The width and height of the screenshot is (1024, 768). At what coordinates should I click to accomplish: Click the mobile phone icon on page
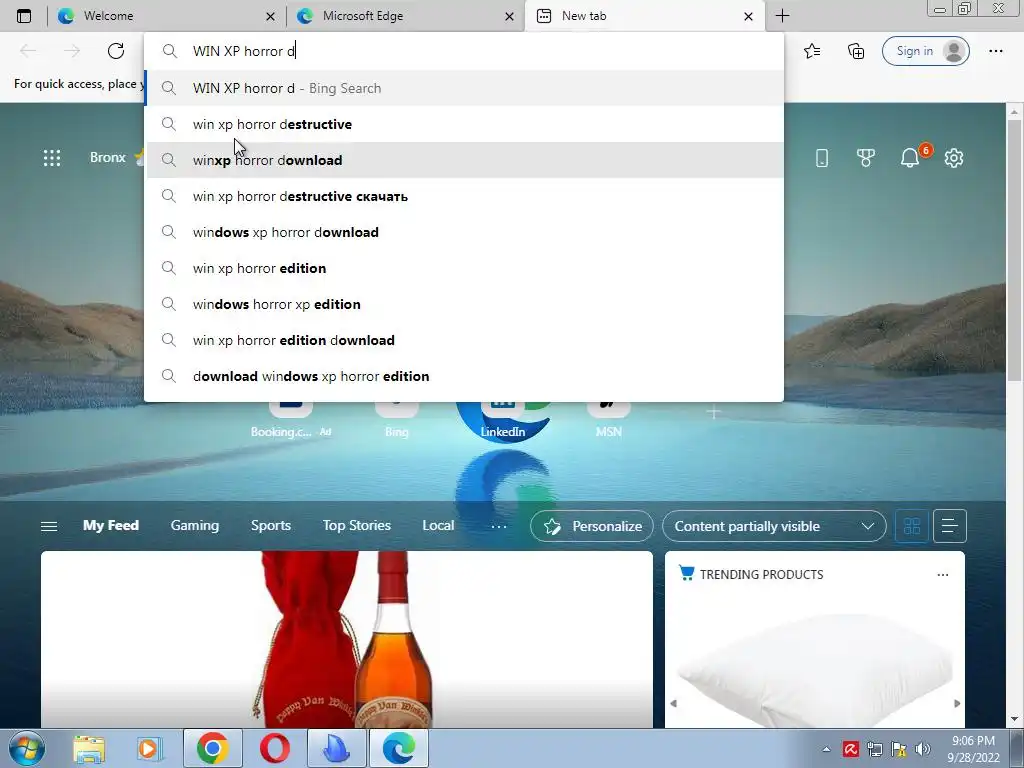822,157
